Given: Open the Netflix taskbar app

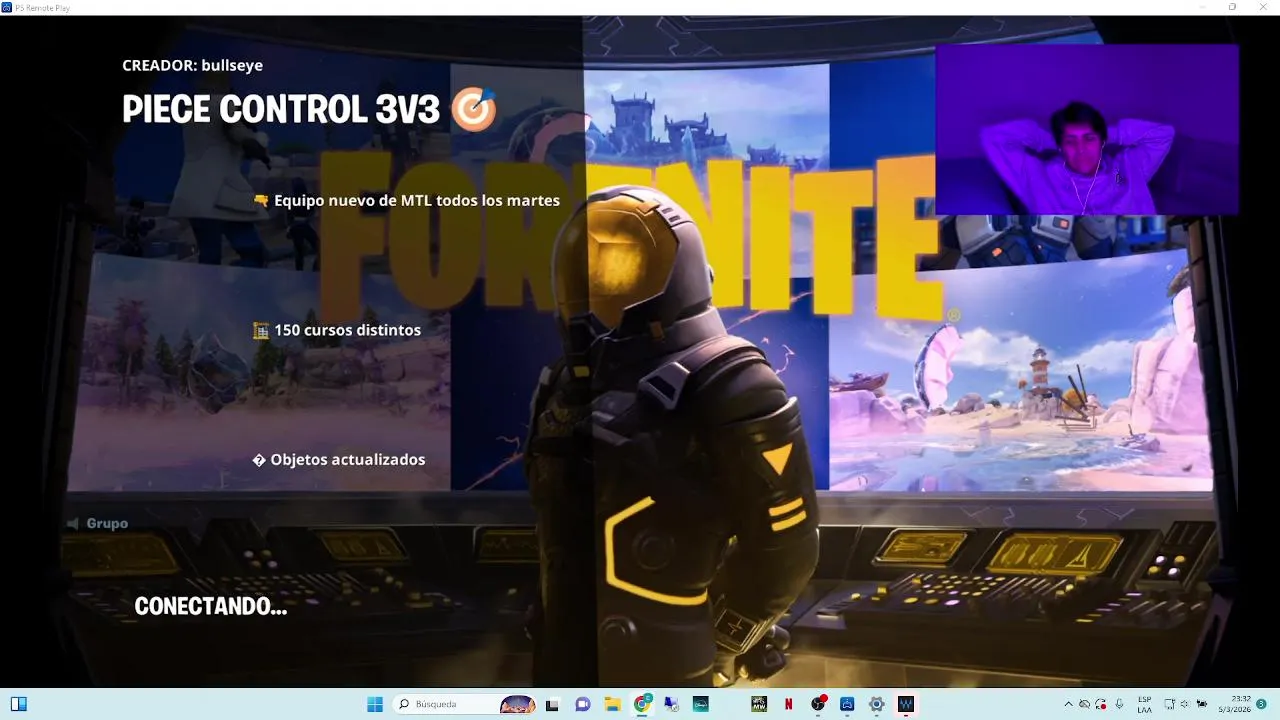Looking at the screenshot, I should (788, 704).
